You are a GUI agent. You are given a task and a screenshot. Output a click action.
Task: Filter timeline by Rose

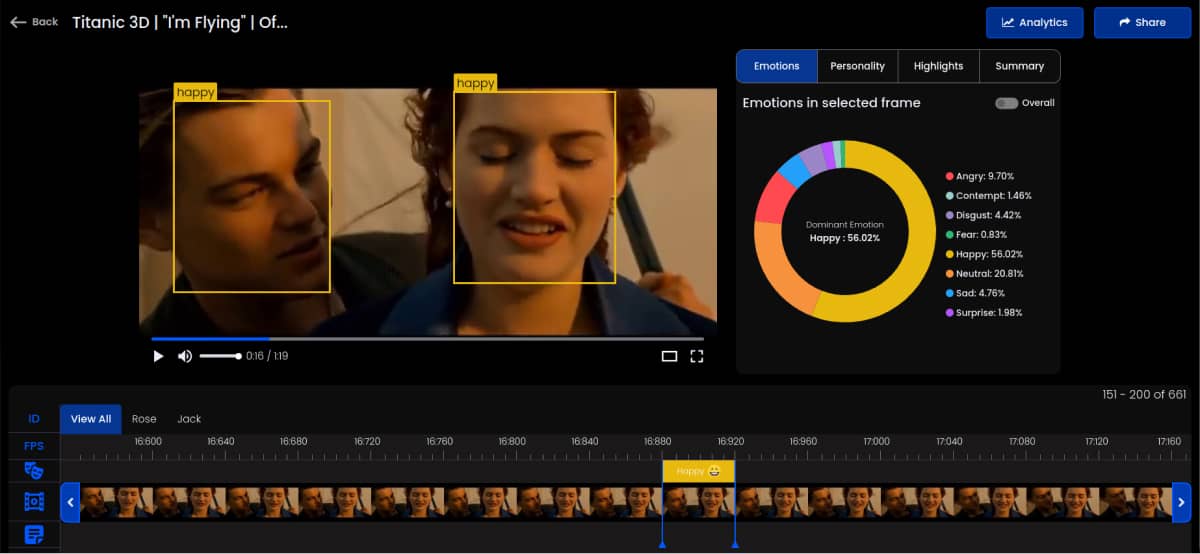(144, 419)
